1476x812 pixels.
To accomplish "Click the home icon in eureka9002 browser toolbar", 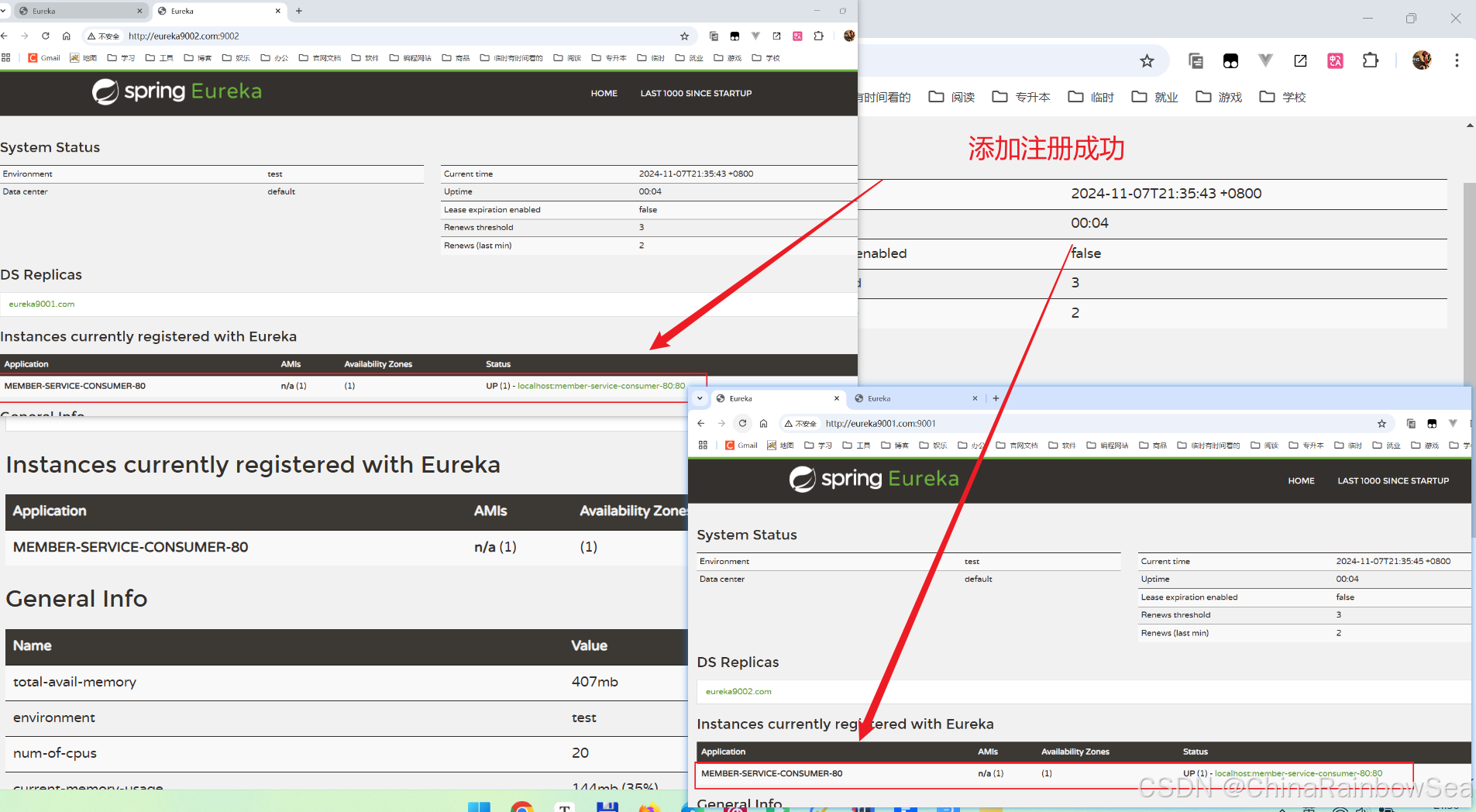I will coord(67,36).
